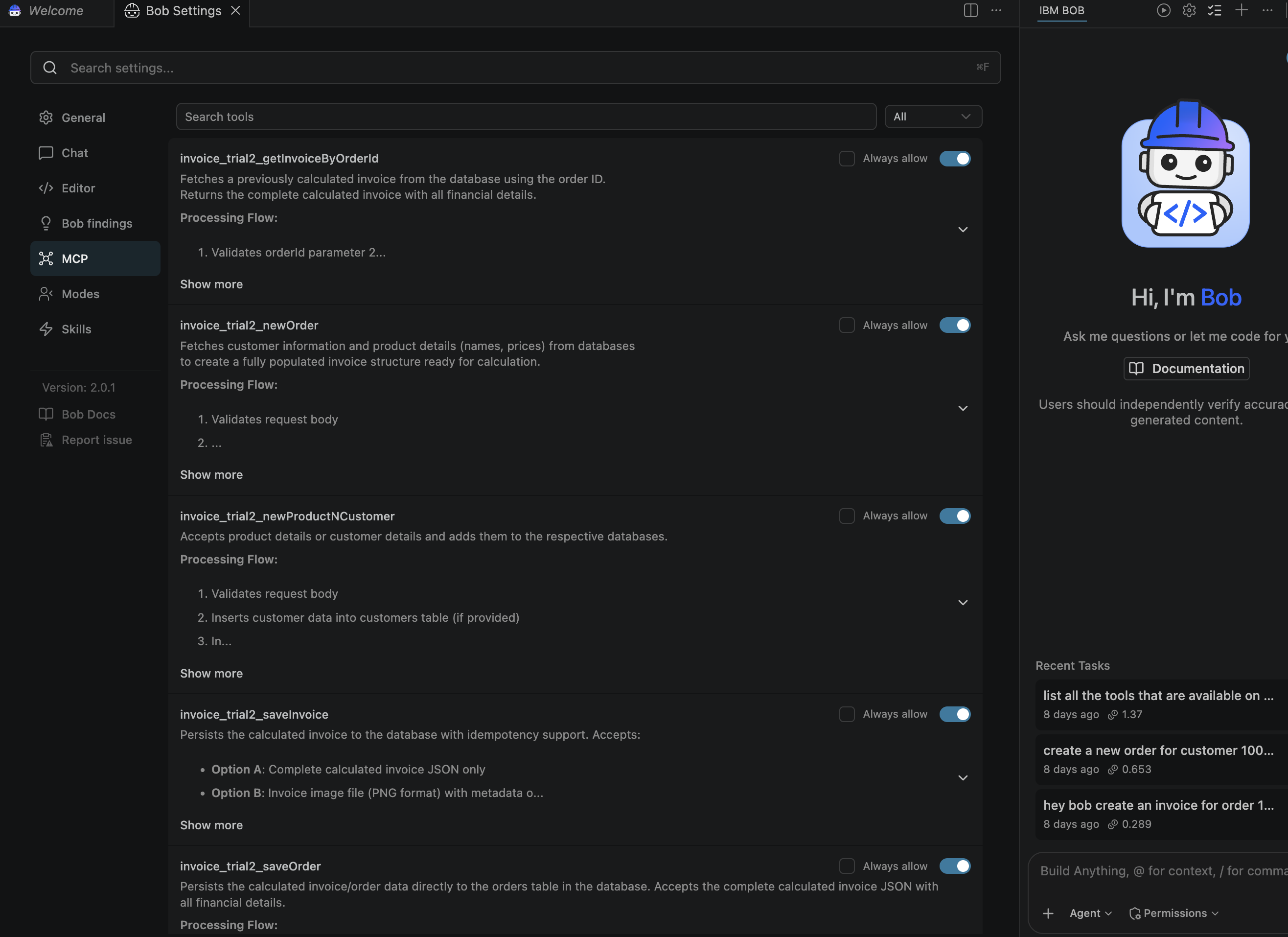
Task: Open Bob findings settings section
Action: pos(95,223)
